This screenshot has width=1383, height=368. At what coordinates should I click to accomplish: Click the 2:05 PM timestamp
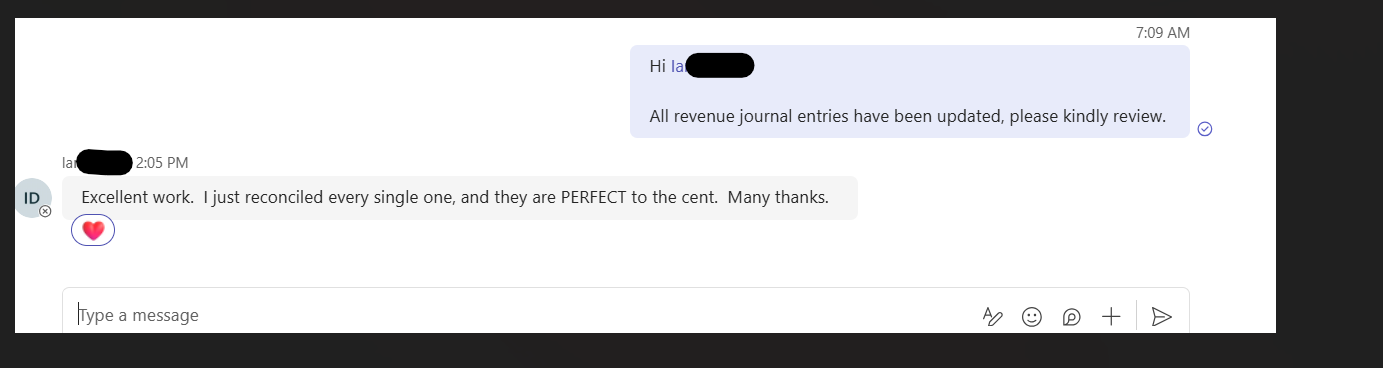click(162, 163)
